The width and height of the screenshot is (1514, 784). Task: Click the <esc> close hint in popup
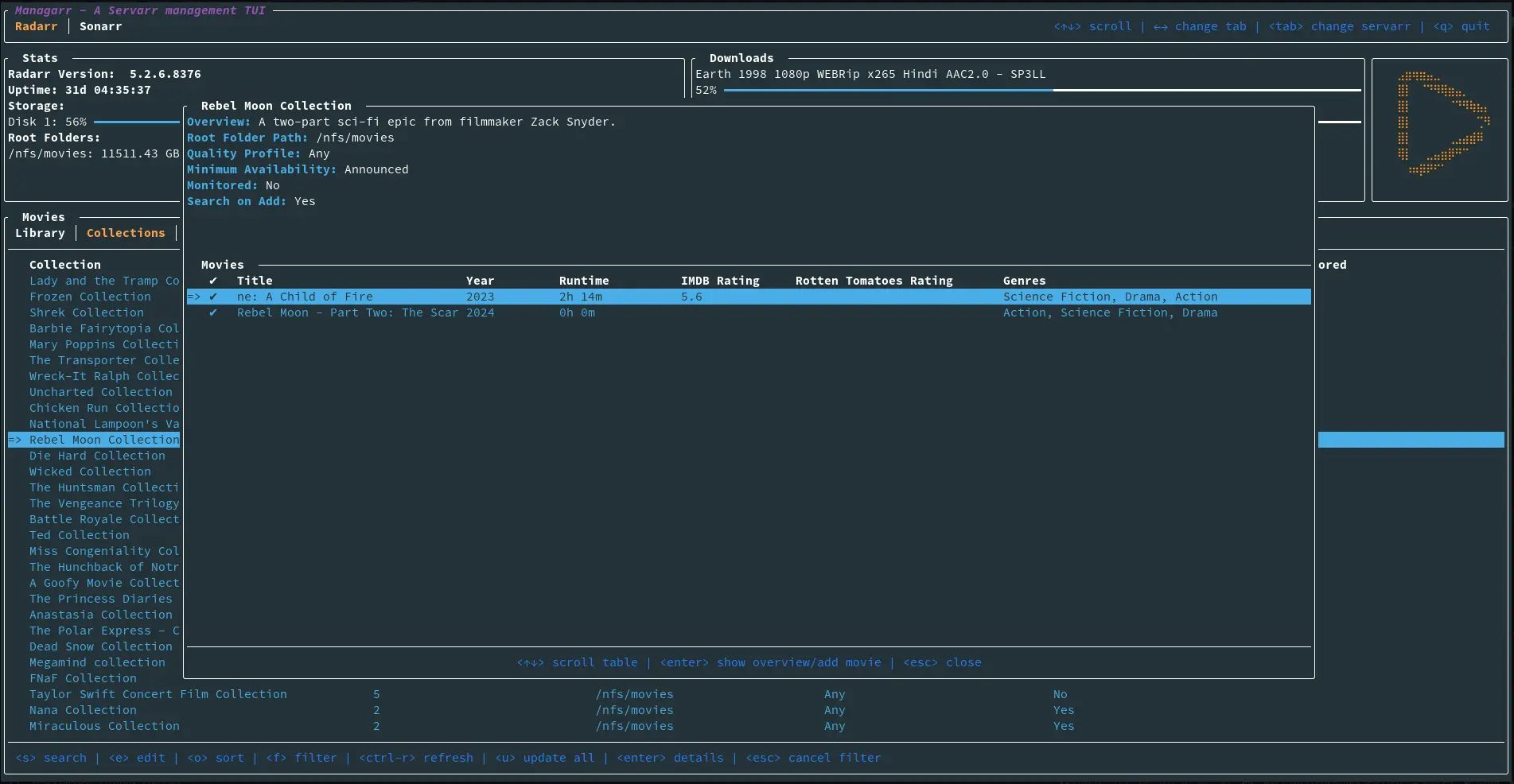coord(942,662)
